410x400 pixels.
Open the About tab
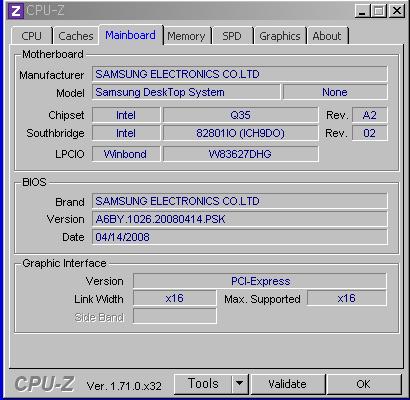tap(327, 36)
